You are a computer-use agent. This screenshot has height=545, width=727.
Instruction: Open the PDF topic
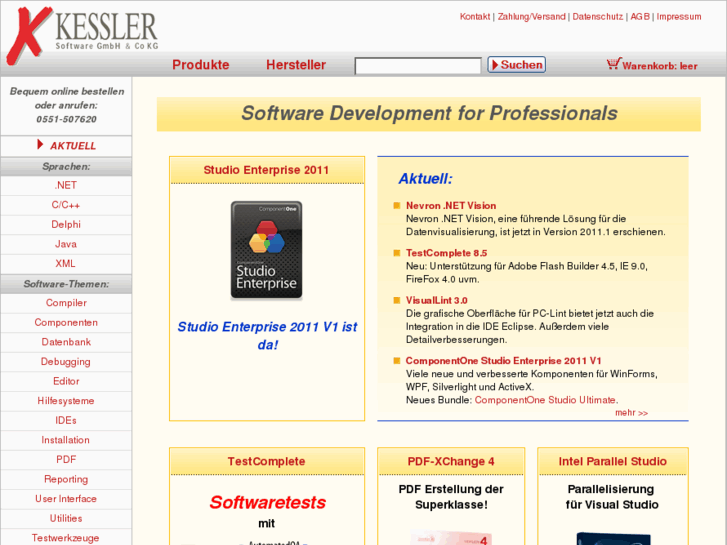pos(66,460)
